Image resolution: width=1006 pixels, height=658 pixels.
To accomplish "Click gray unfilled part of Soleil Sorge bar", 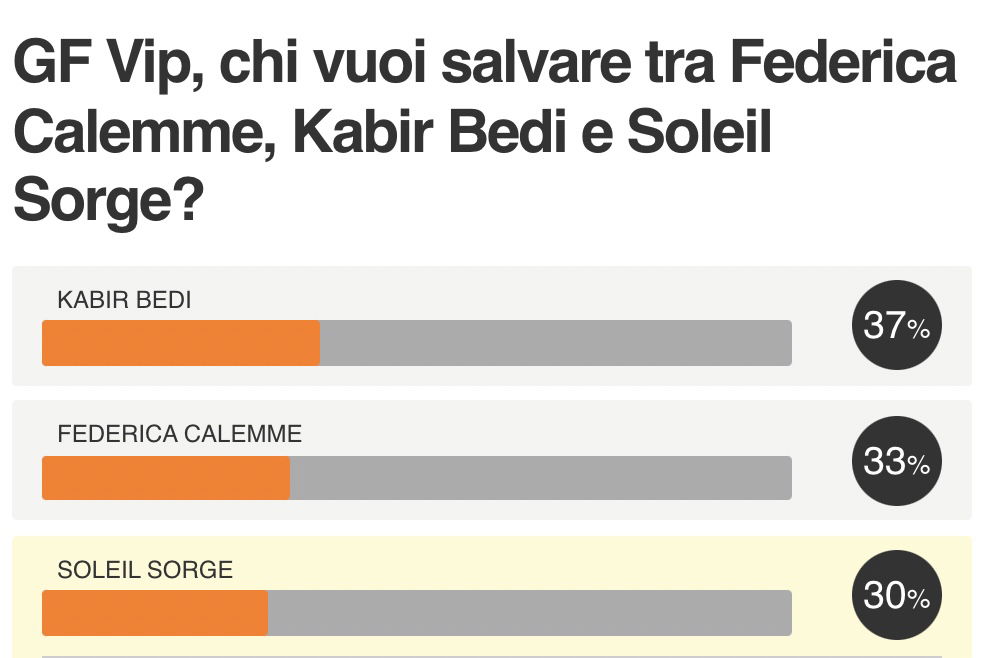I will [x=530, y=613].
